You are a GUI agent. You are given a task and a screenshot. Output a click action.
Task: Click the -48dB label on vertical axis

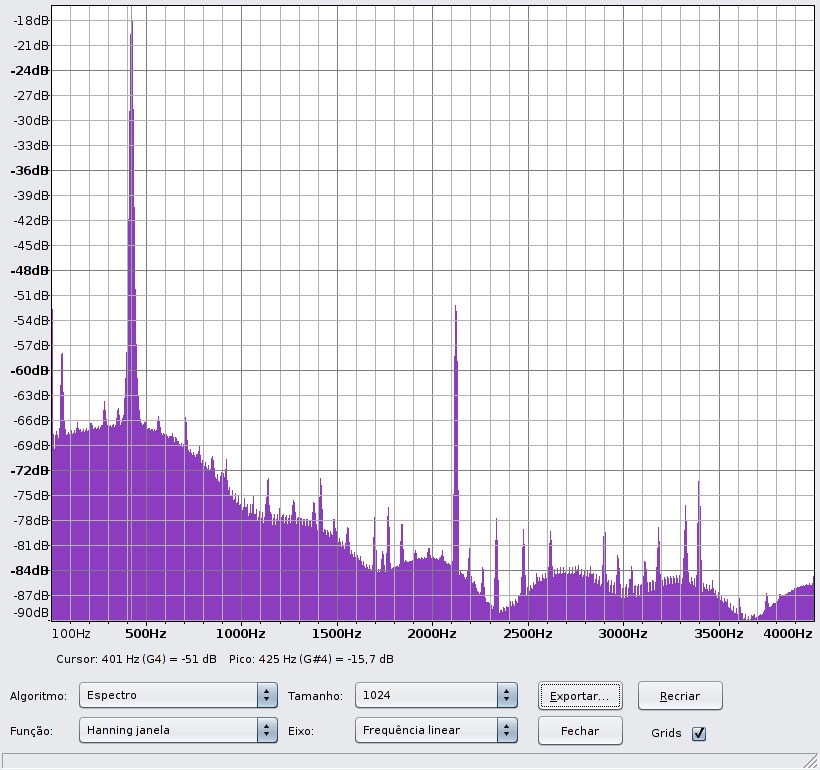click(29, 270)
